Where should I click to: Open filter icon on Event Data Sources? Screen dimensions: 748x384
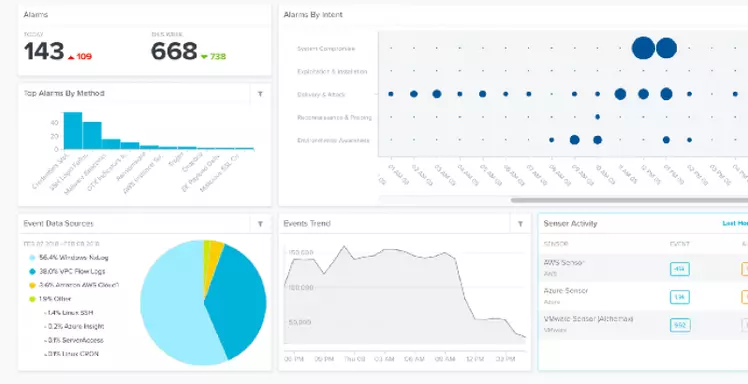tap(260, 224)
